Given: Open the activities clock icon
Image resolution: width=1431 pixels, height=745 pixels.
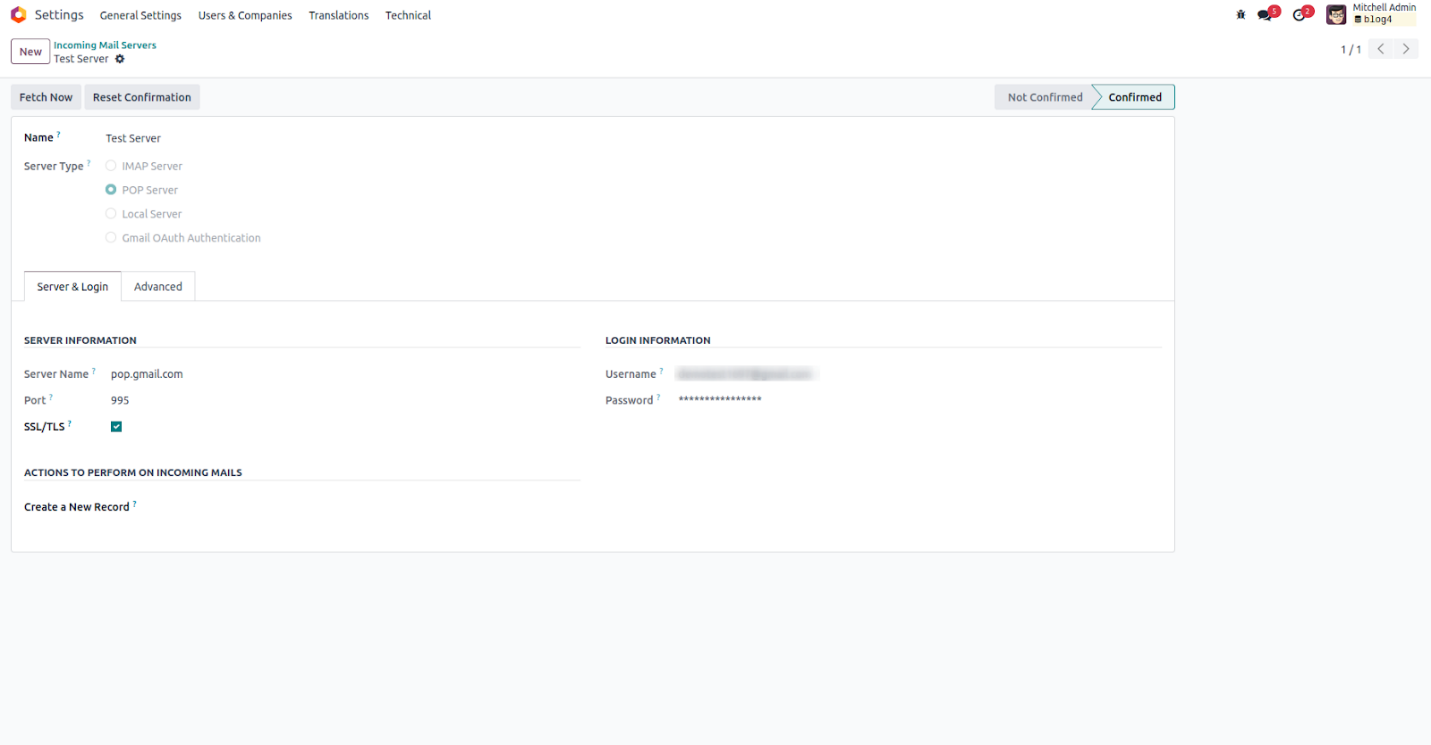Looking at the screenshot, I should pos(1301,15).
